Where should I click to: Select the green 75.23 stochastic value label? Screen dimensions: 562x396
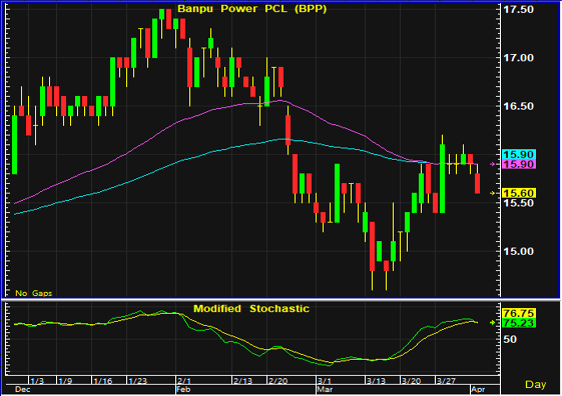click(519, 323)
